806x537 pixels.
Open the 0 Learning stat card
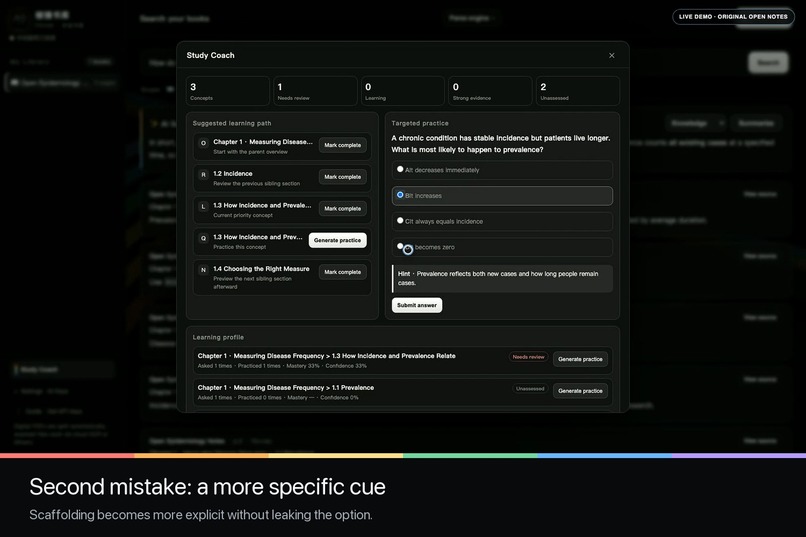point(402,91)
